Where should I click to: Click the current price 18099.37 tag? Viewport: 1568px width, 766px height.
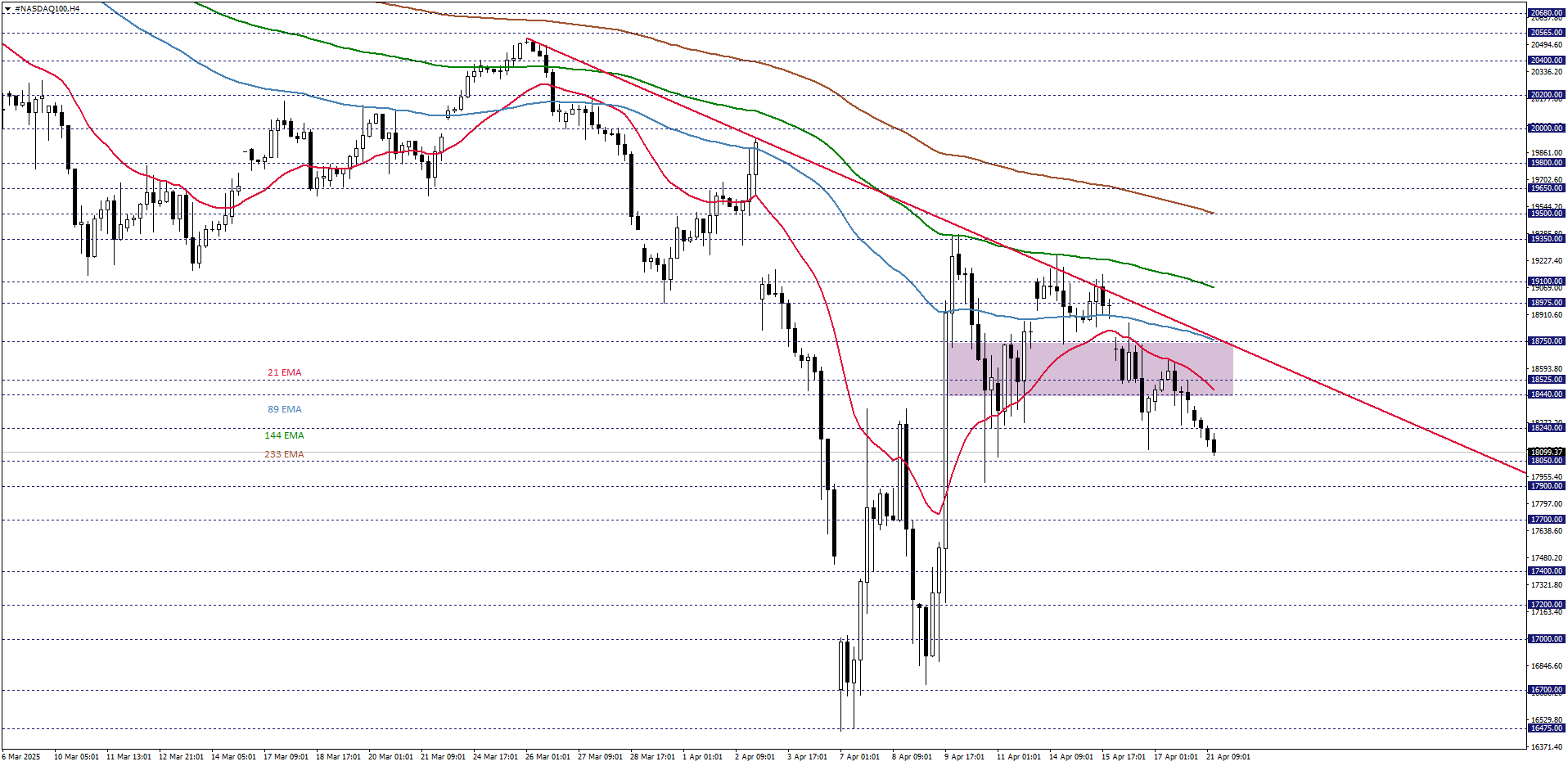pyautogui.click(x=1546, y=452)
